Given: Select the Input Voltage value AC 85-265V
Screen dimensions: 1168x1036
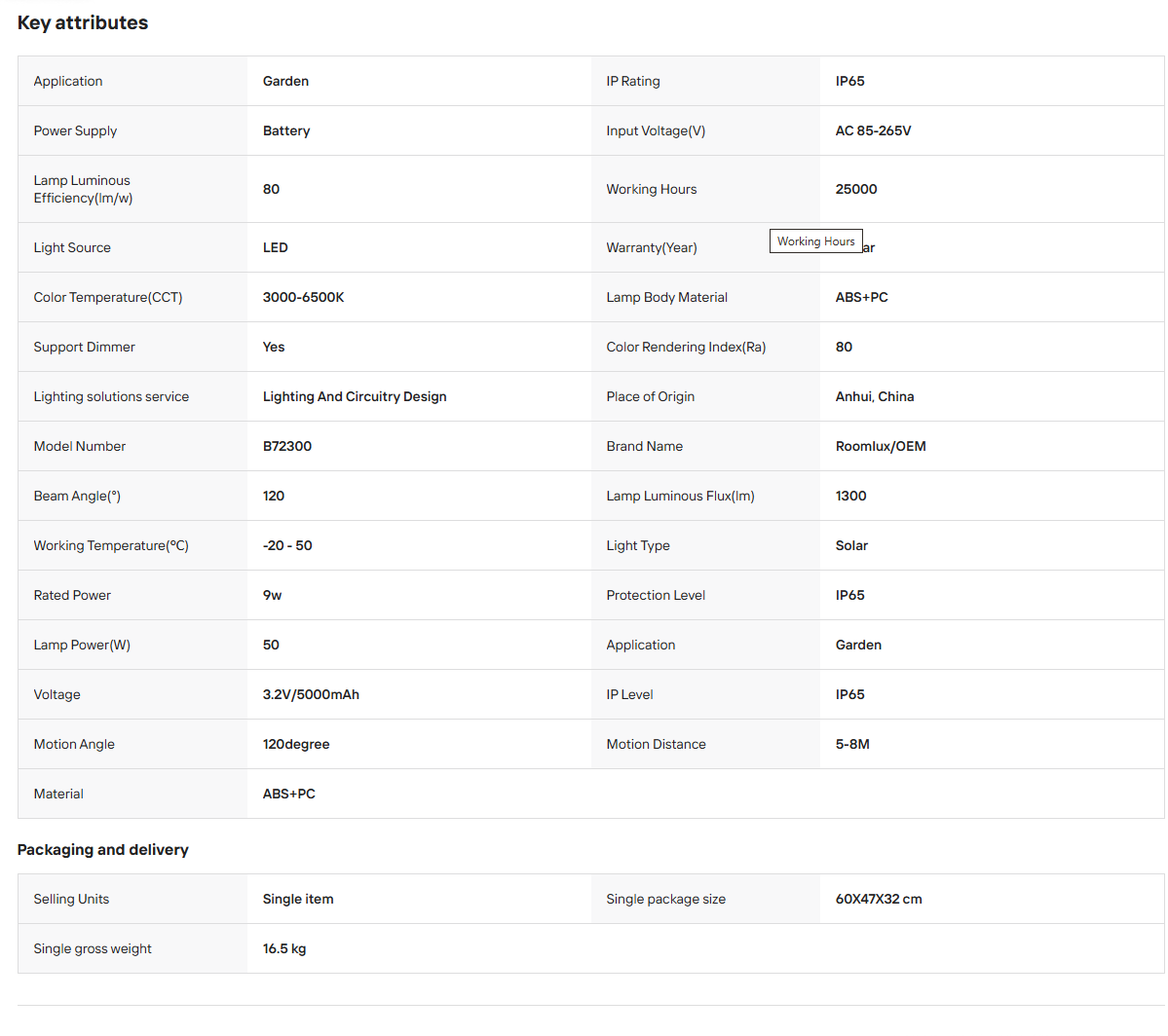Looking at the screenshot, I should coord(873,131).
